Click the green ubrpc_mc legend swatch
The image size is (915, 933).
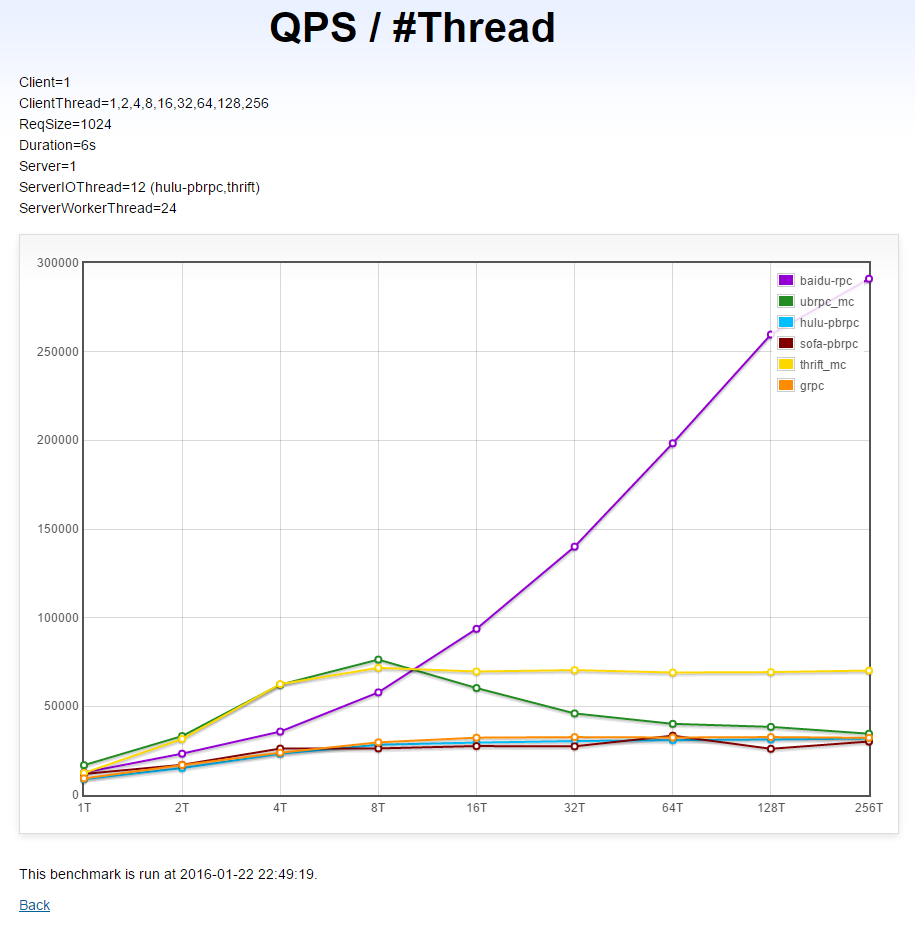click(785, 301)
